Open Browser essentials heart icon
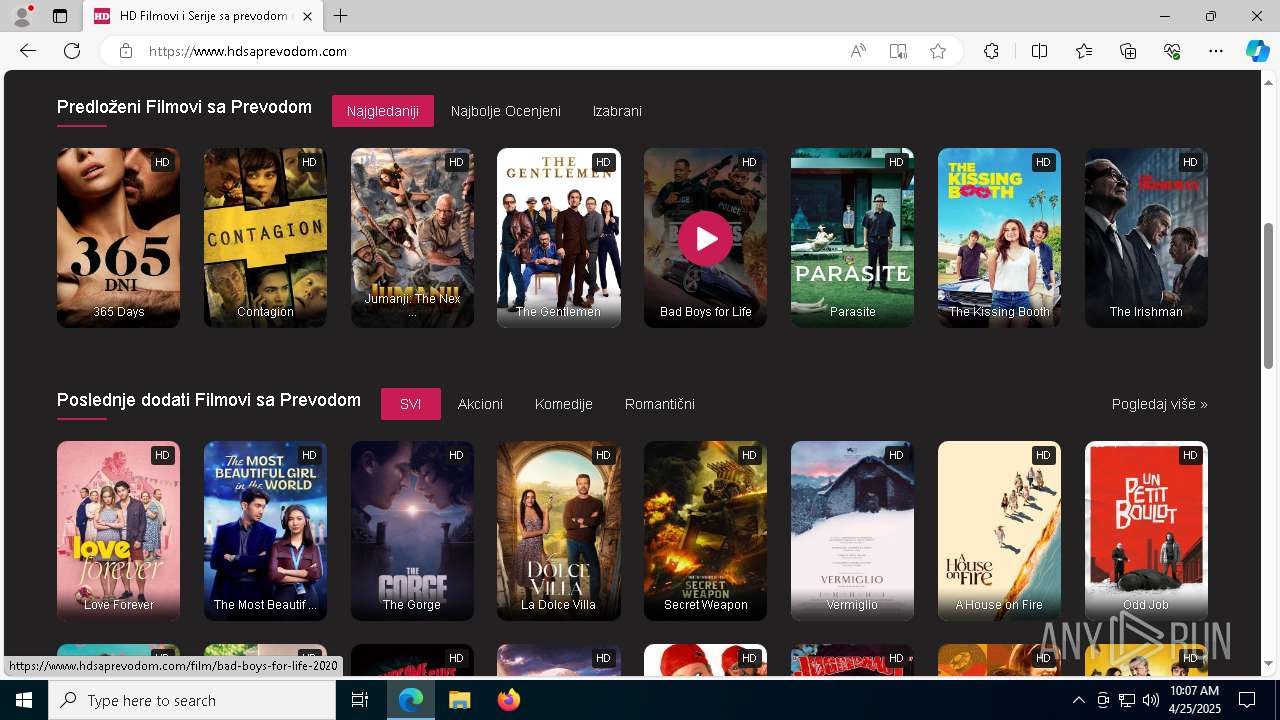 pyautogui.click(x=1172, y=51)
